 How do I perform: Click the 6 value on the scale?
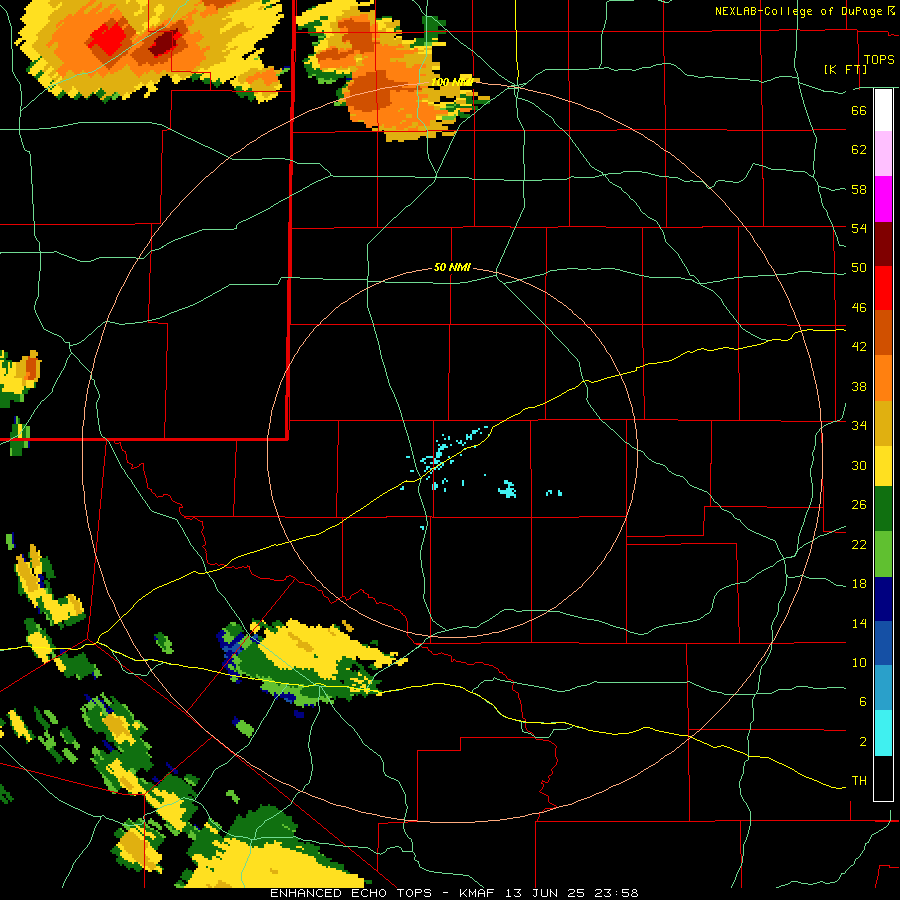863,702
